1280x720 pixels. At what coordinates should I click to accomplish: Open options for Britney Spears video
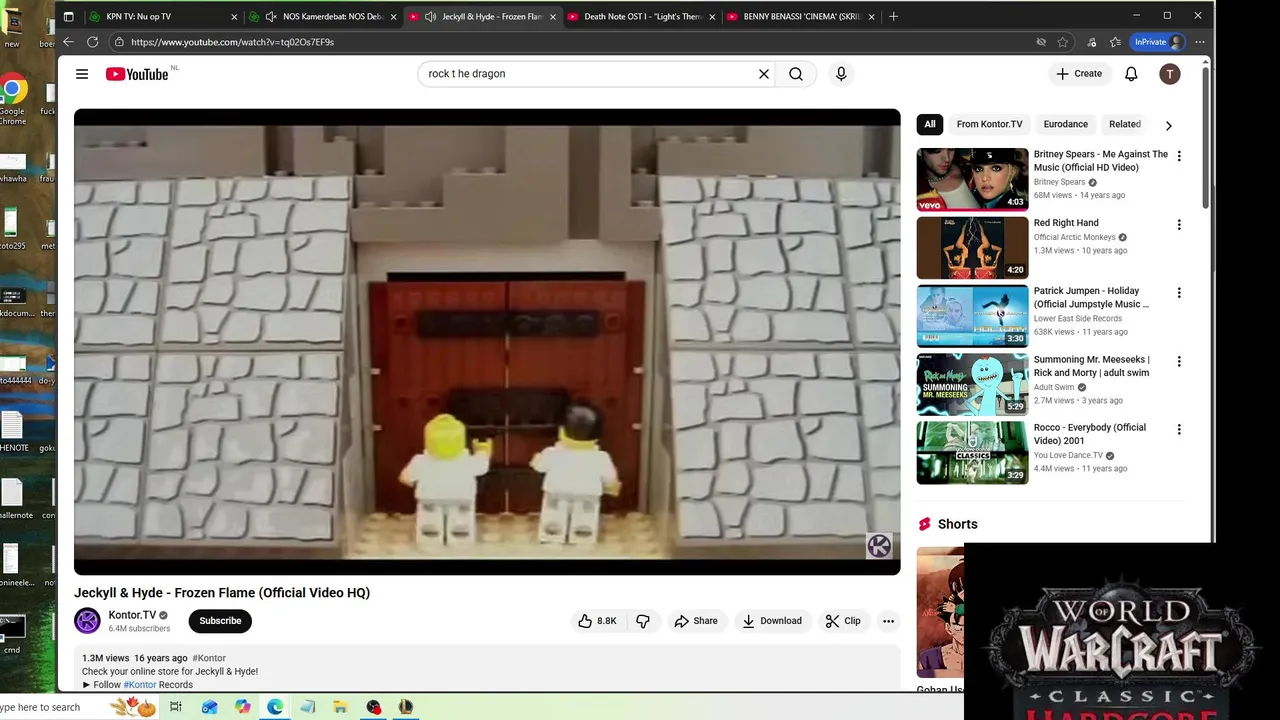(1179, 156)
